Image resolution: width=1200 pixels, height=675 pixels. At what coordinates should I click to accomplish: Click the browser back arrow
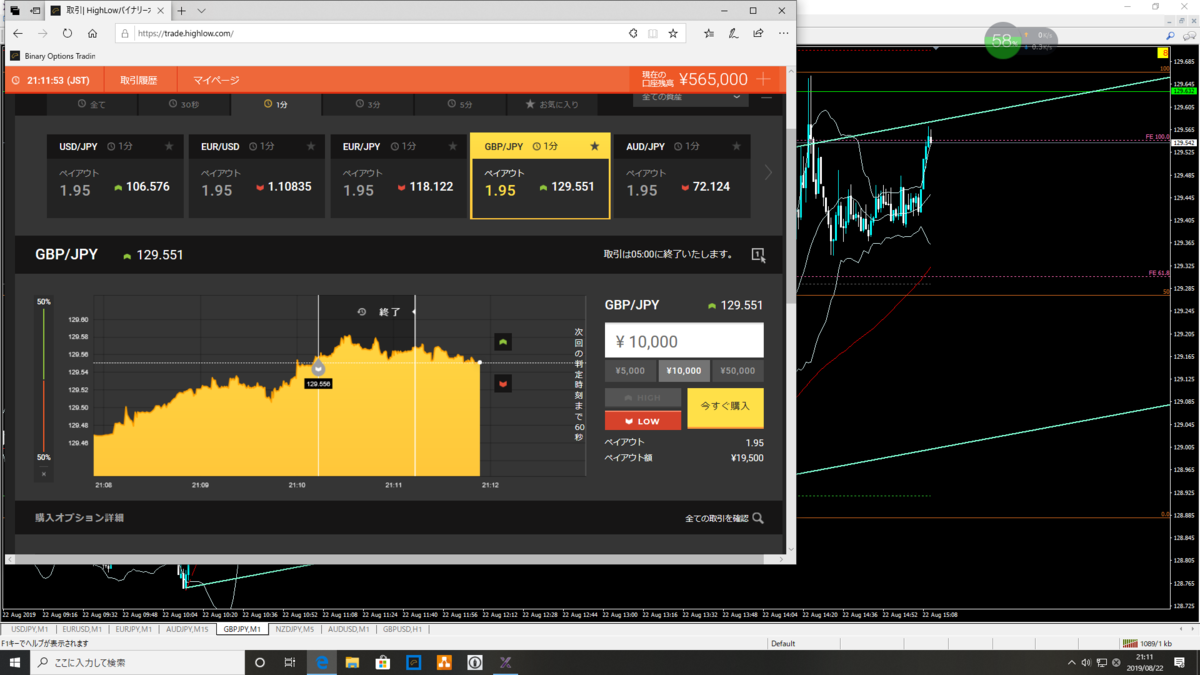coord(18,33)
